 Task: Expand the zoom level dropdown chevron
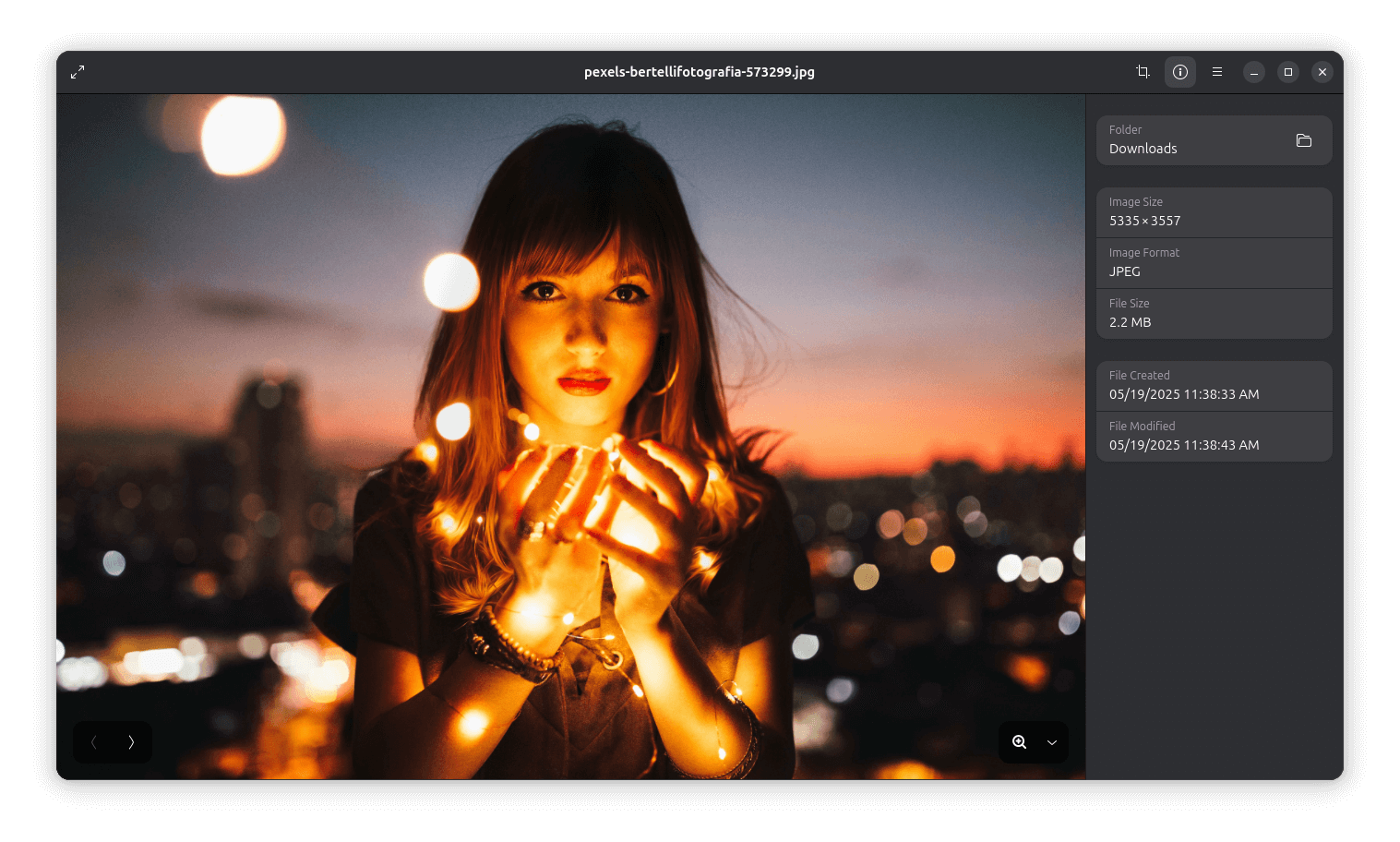coord(1050,741)
